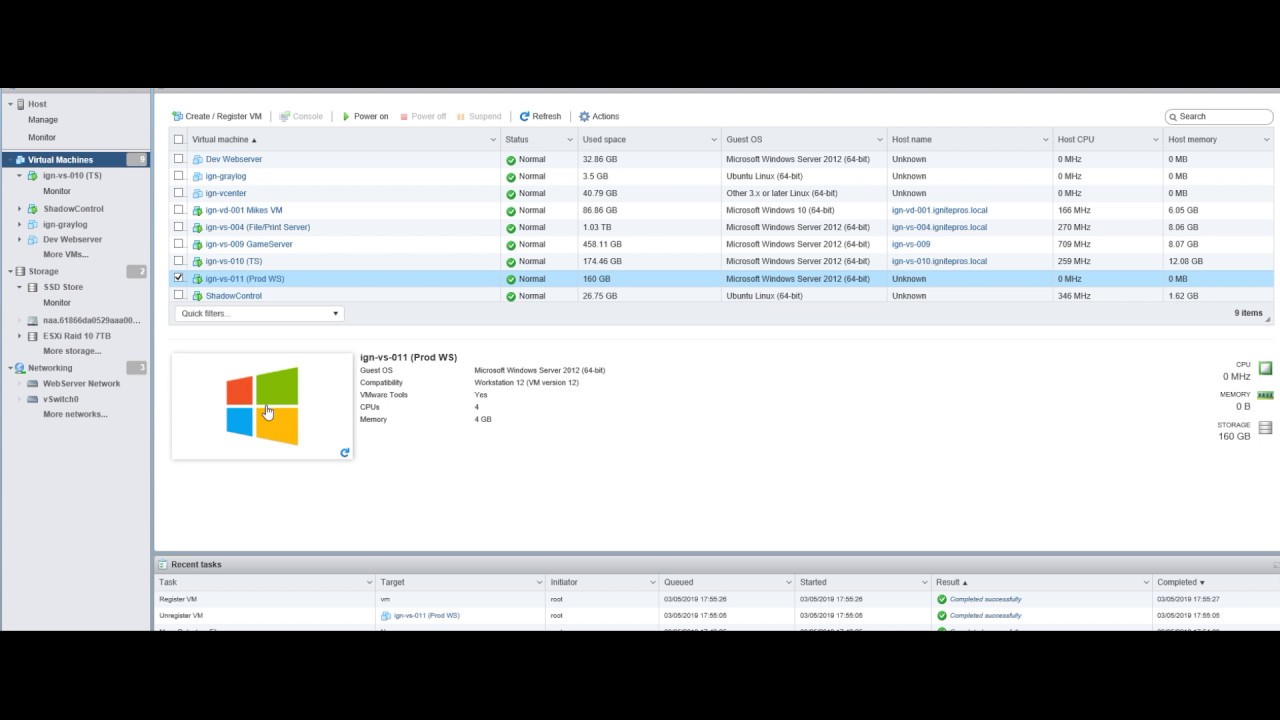The width and height of the screenshot is (1280, 720).
Task: Open ign-vs-009 GameServer link
Action: 249,244
